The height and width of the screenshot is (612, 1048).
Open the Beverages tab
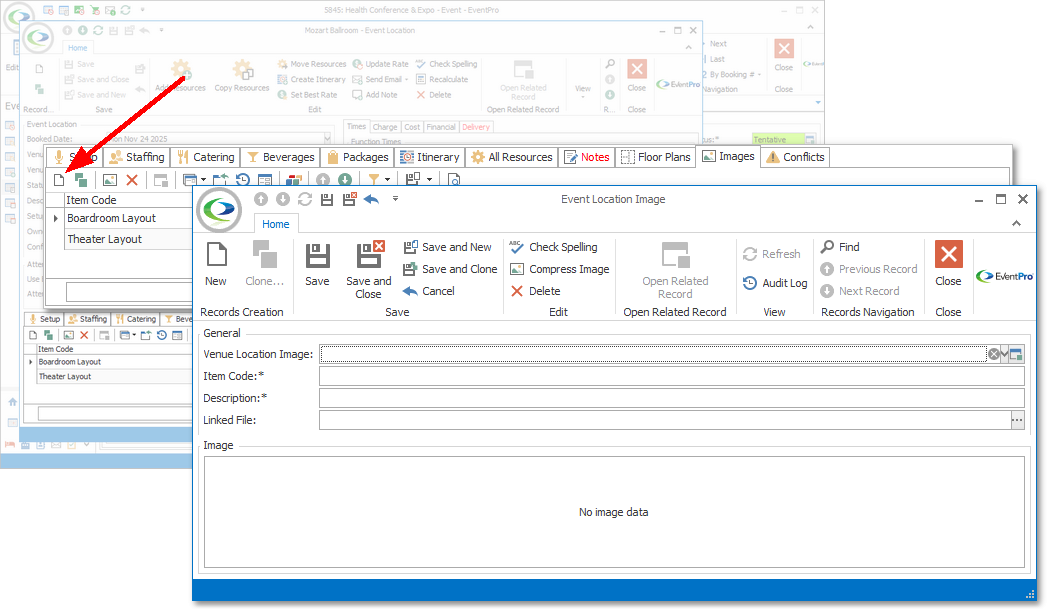[x=281, y=157]
